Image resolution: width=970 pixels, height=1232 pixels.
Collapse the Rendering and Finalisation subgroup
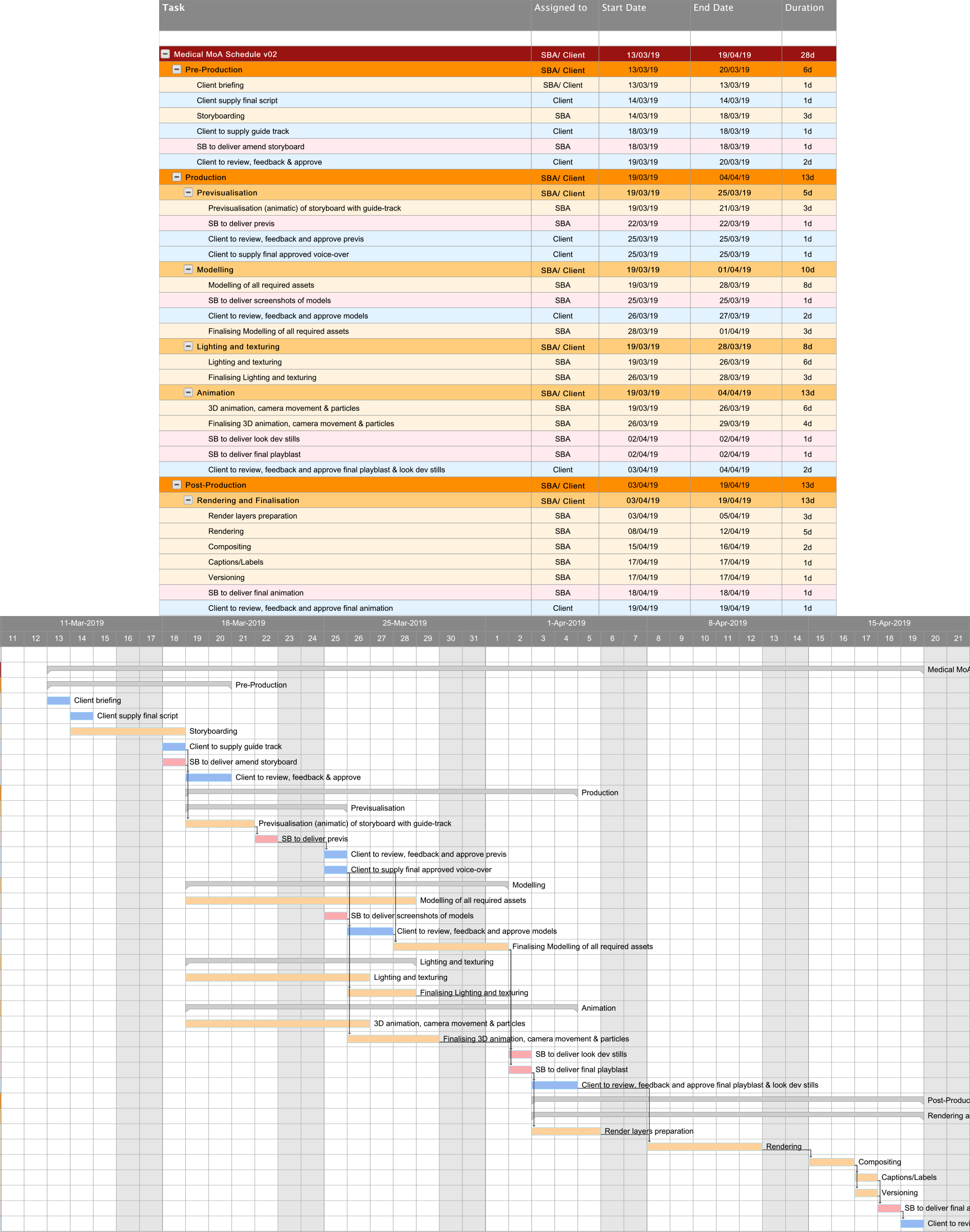point(188,500)
